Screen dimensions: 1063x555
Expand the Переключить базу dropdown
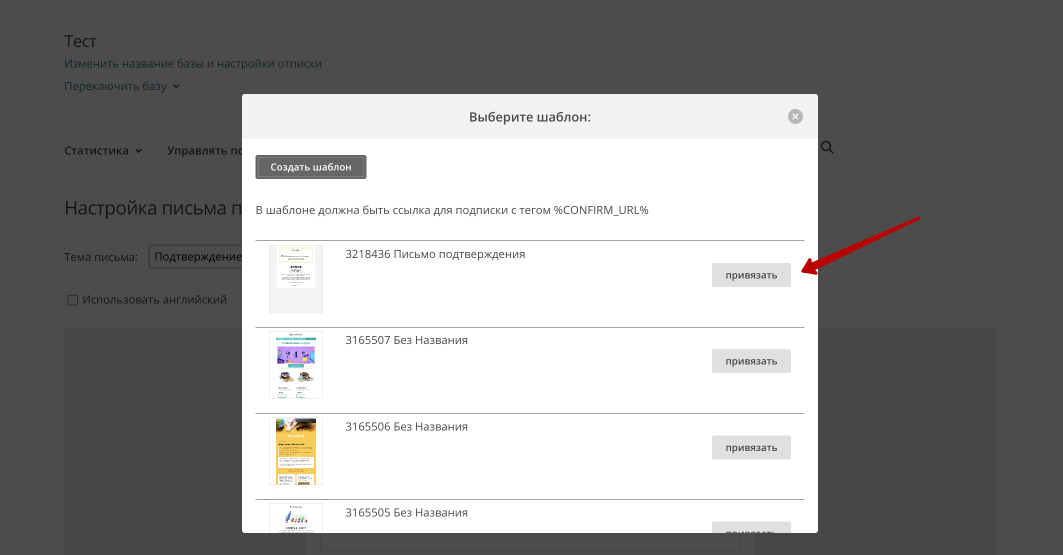(x=121, y=86)
